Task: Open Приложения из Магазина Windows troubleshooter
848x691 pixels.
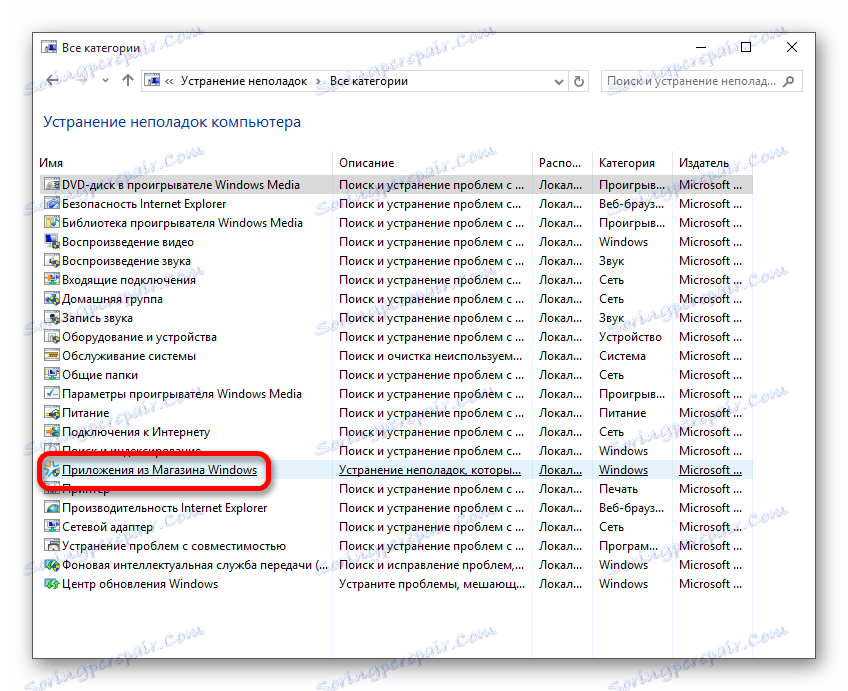Action: pyautogui.click(x=160, y=470)
